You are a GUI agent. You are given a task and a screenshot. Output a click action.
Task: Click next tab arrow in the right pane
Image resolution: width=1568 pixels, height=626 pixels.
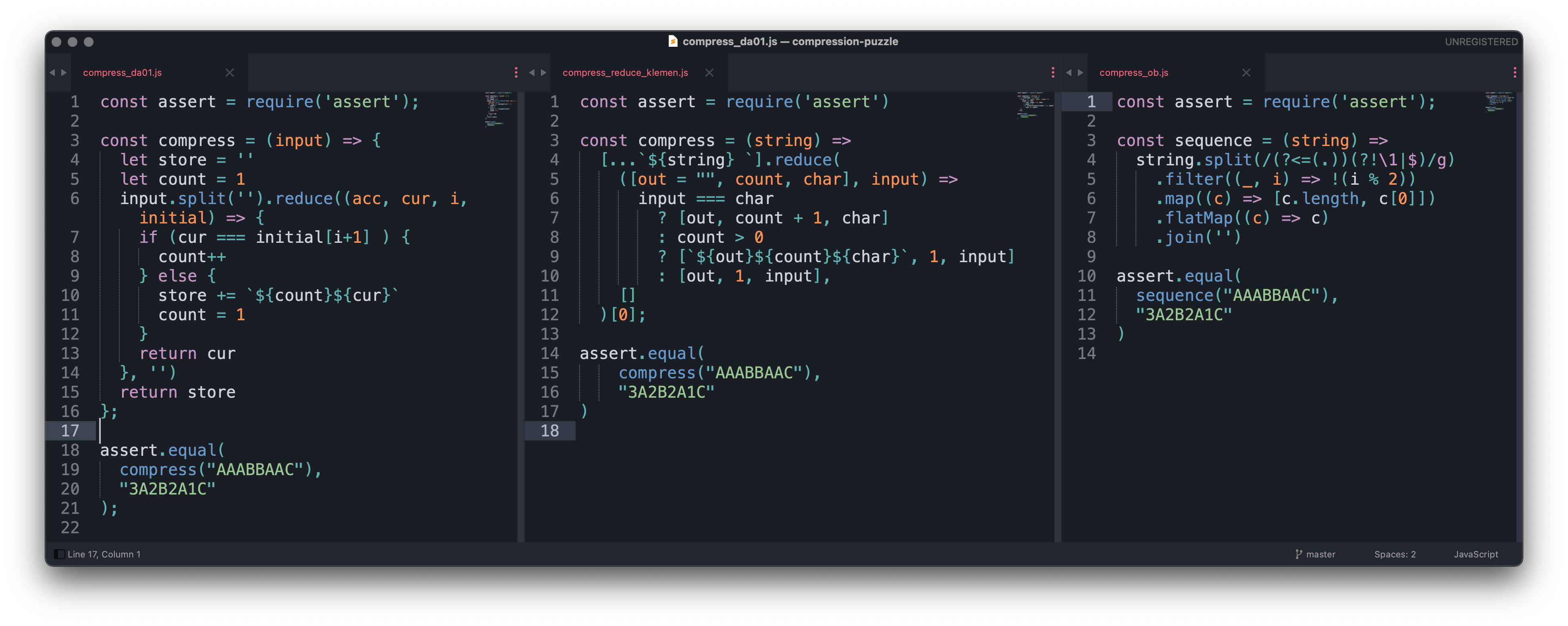point(1080,73)
